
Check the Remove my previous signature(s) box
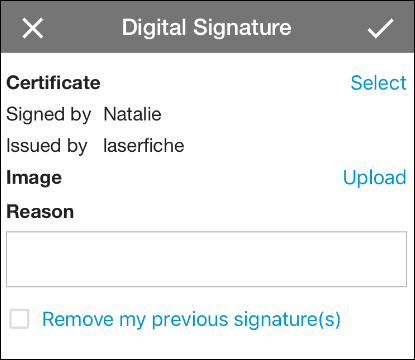(x=19, y=319)
